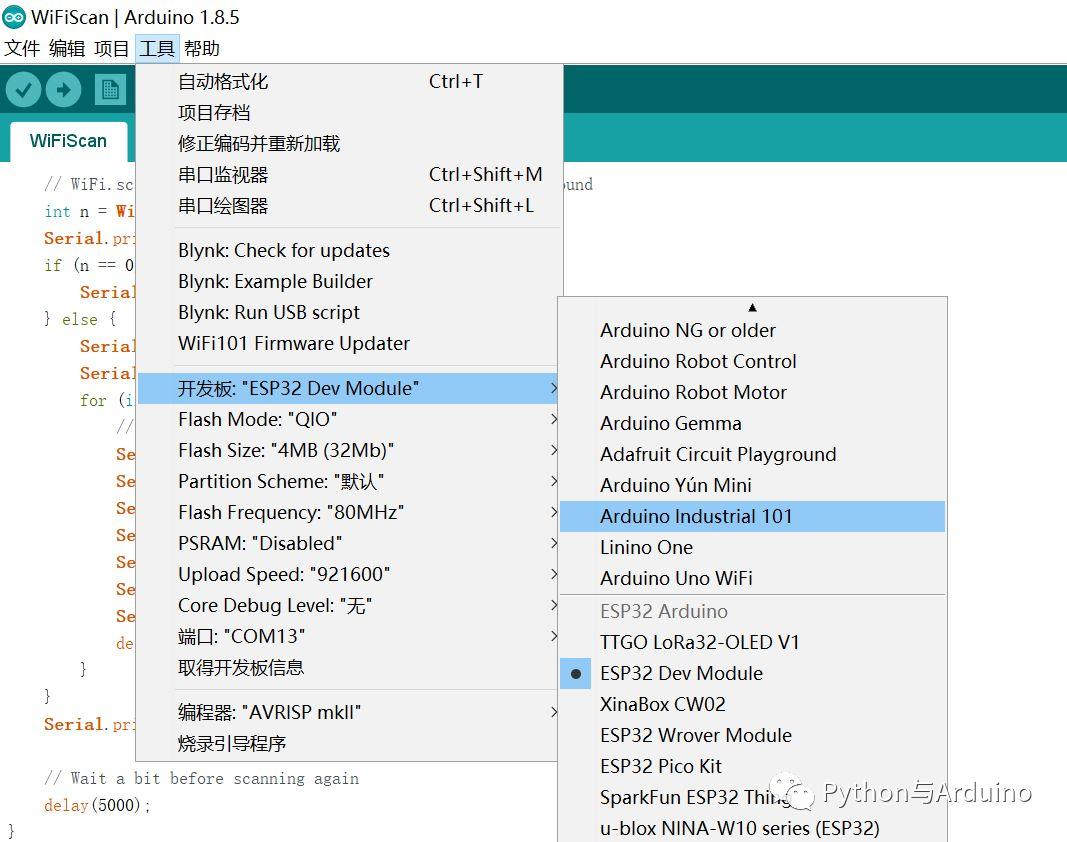Select Arduino Gemma board
The image size is (1067, 842).
(x=752, y=423)
